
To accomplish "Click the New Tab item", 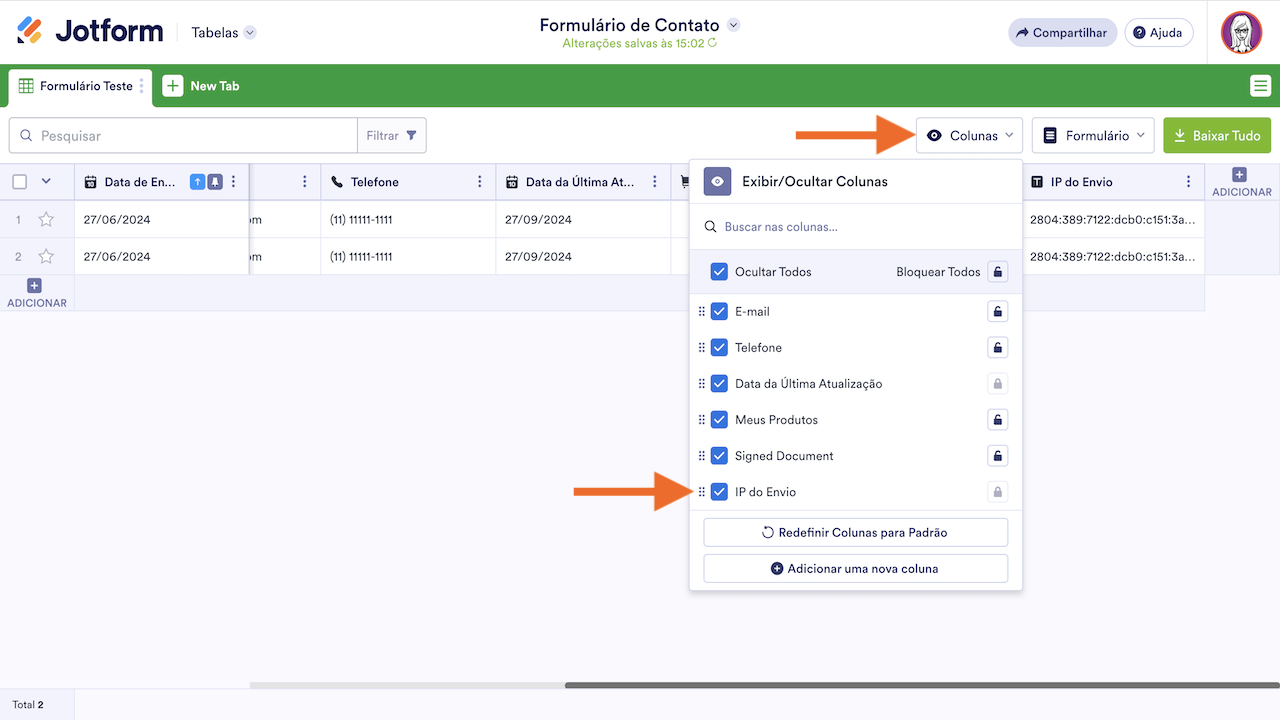I will coord(202,86).
